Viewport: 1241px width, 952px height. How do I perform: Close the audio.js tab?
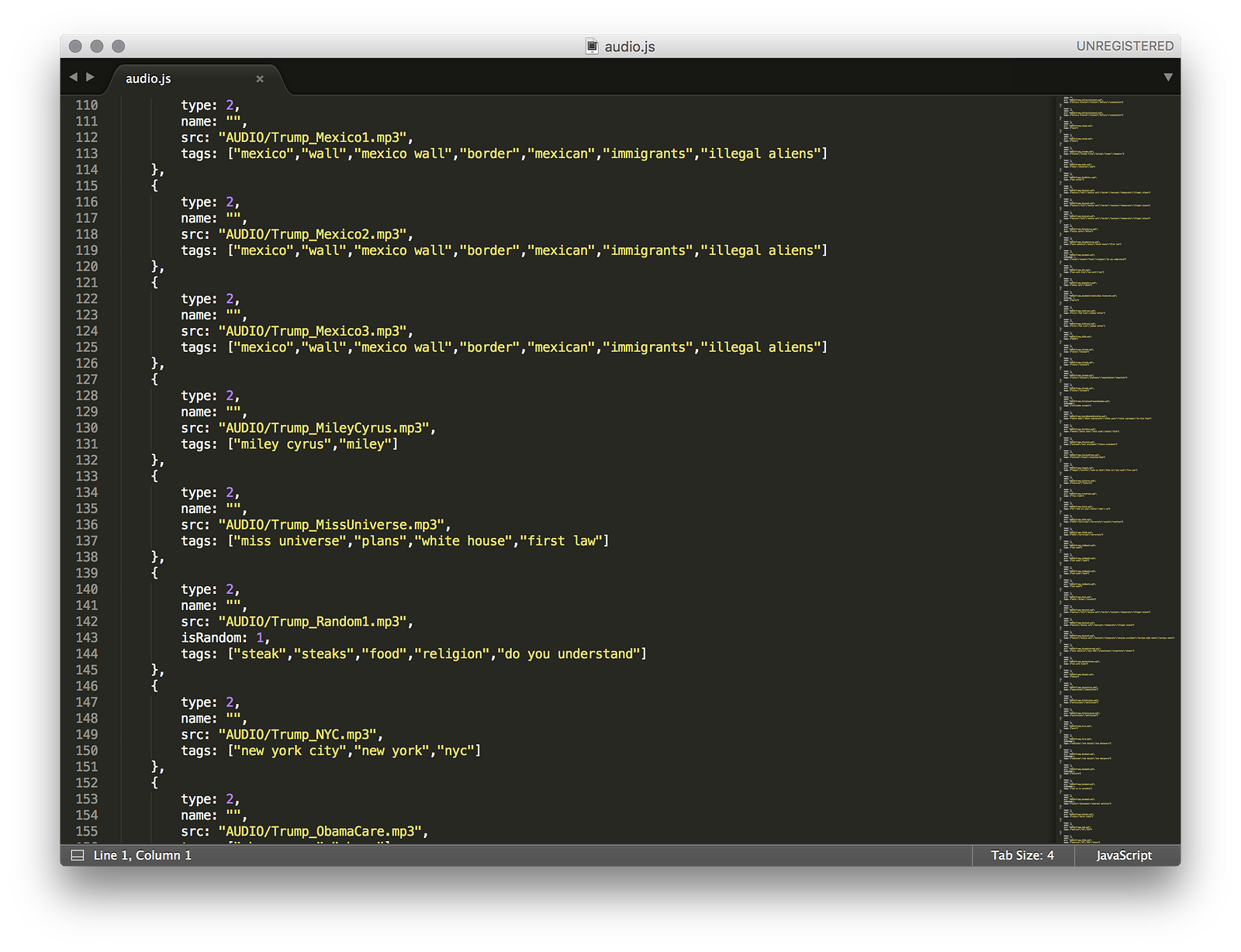tap(260, 79)
